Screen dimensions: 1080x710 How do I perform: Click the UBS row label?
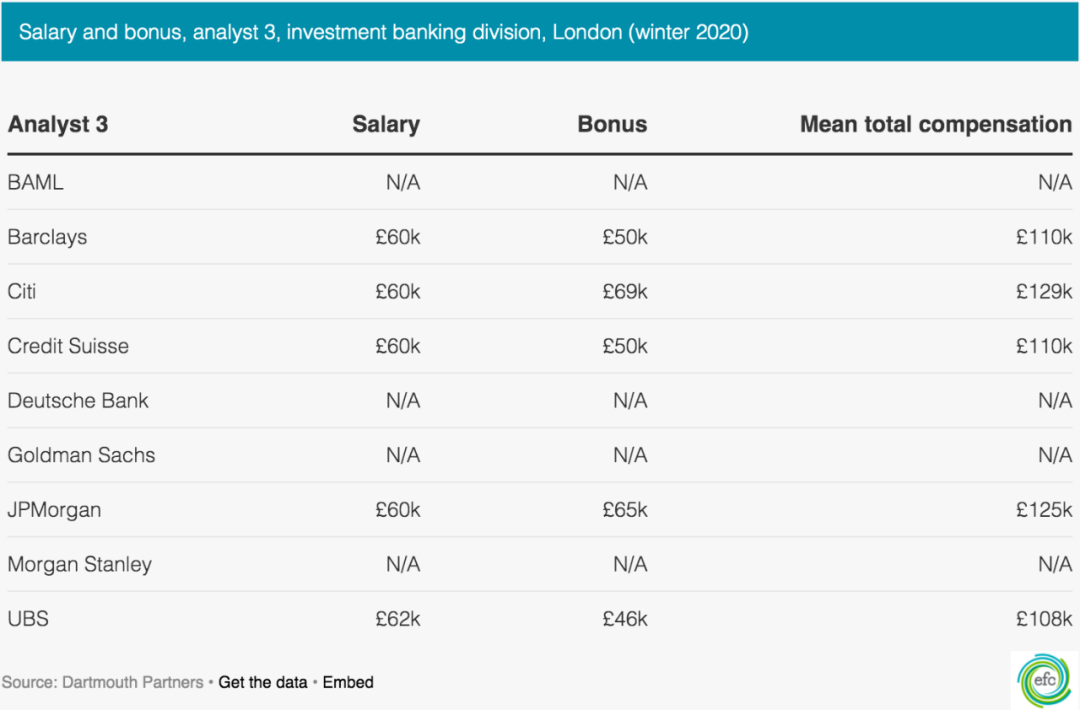click(x=28, y=619)
